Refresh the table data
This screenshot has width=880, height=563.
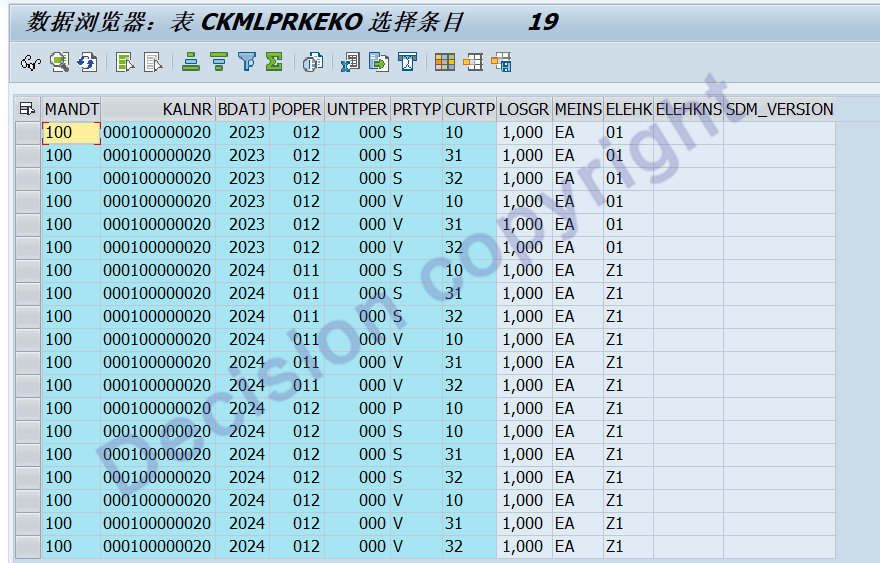87,63
